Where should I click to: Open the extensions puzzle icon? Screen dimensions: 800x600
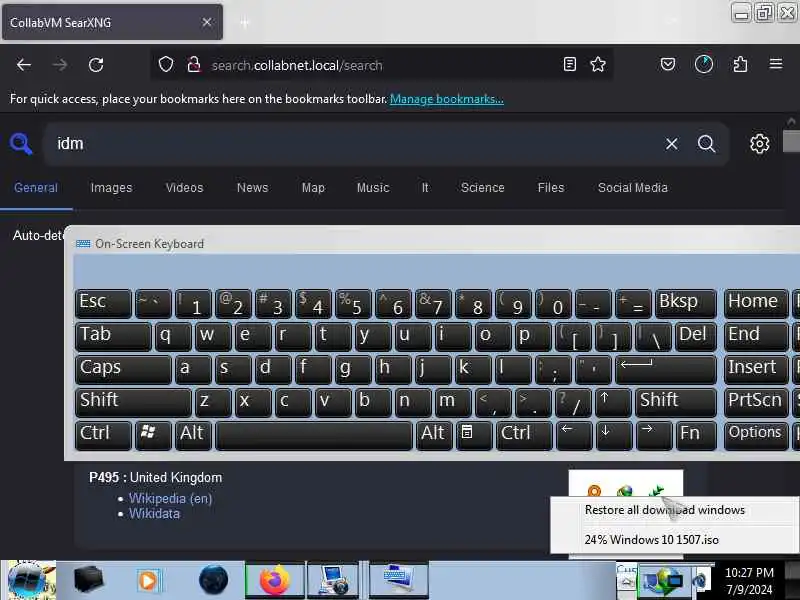click(x=740, y=64)
